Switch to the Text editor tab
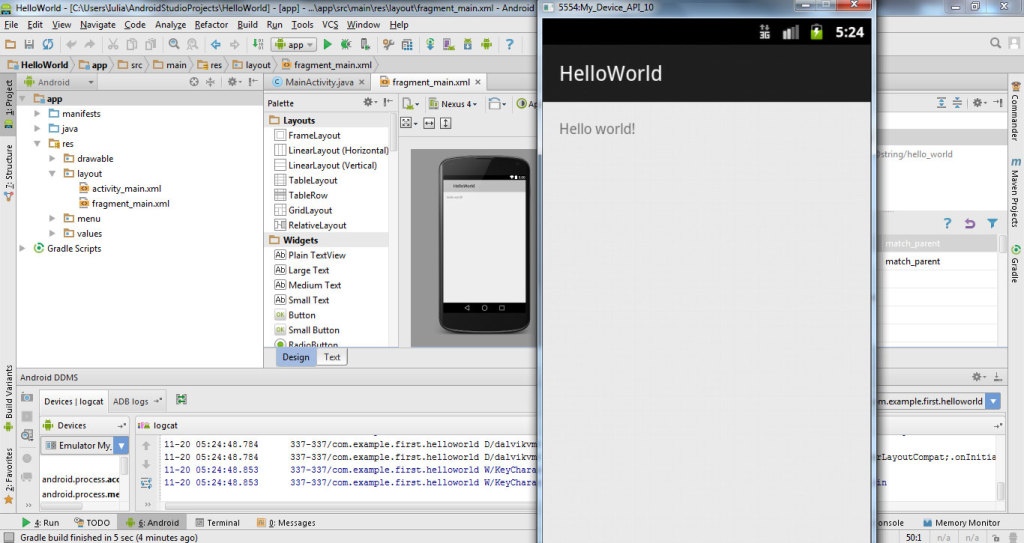The image size is (1024, 543). click(x=332, y=357)
